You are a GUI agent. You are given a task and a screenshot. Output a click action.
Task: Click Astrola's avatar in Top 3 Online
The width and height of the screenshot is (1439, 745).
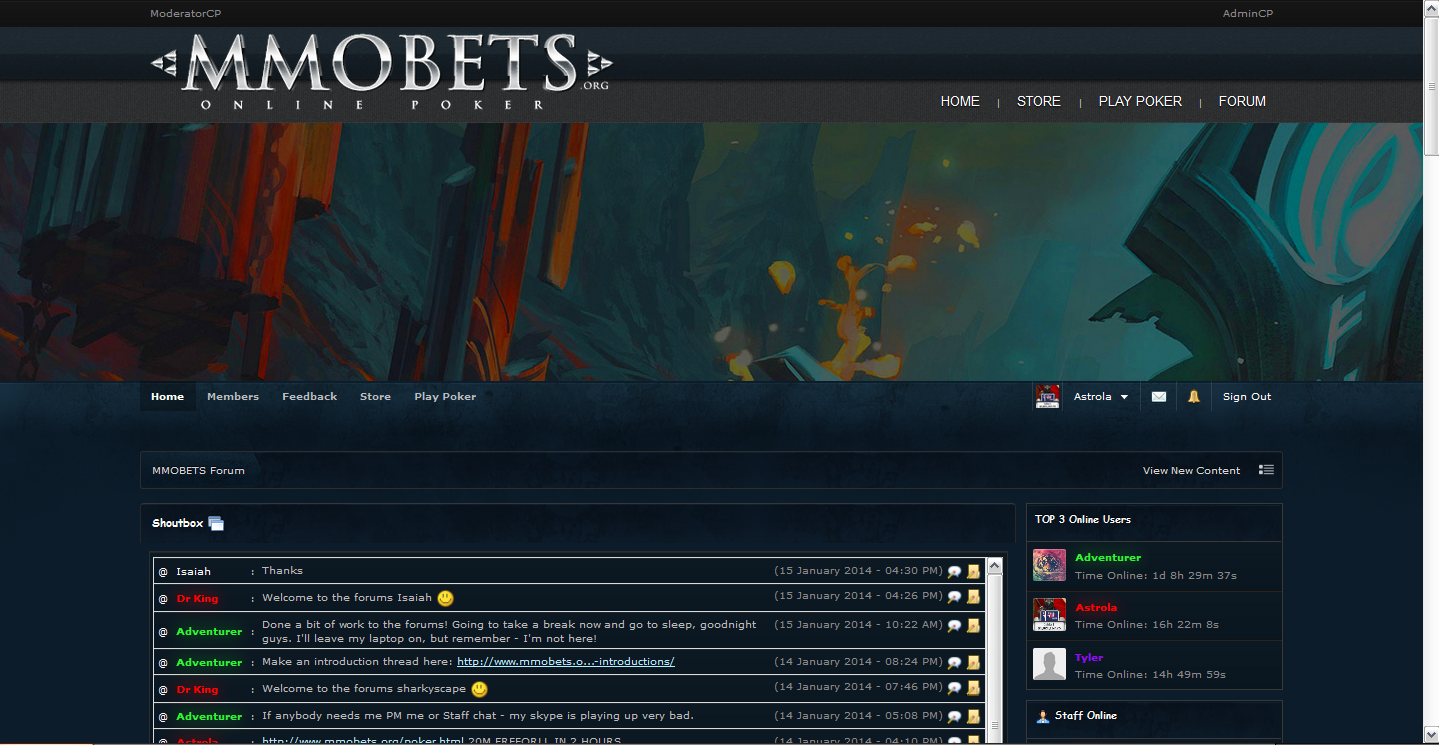point(1049,615)
